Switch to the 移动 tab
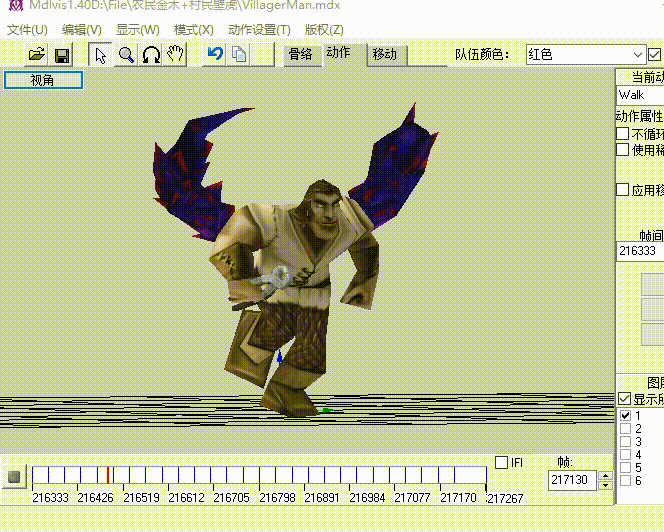 385,55
